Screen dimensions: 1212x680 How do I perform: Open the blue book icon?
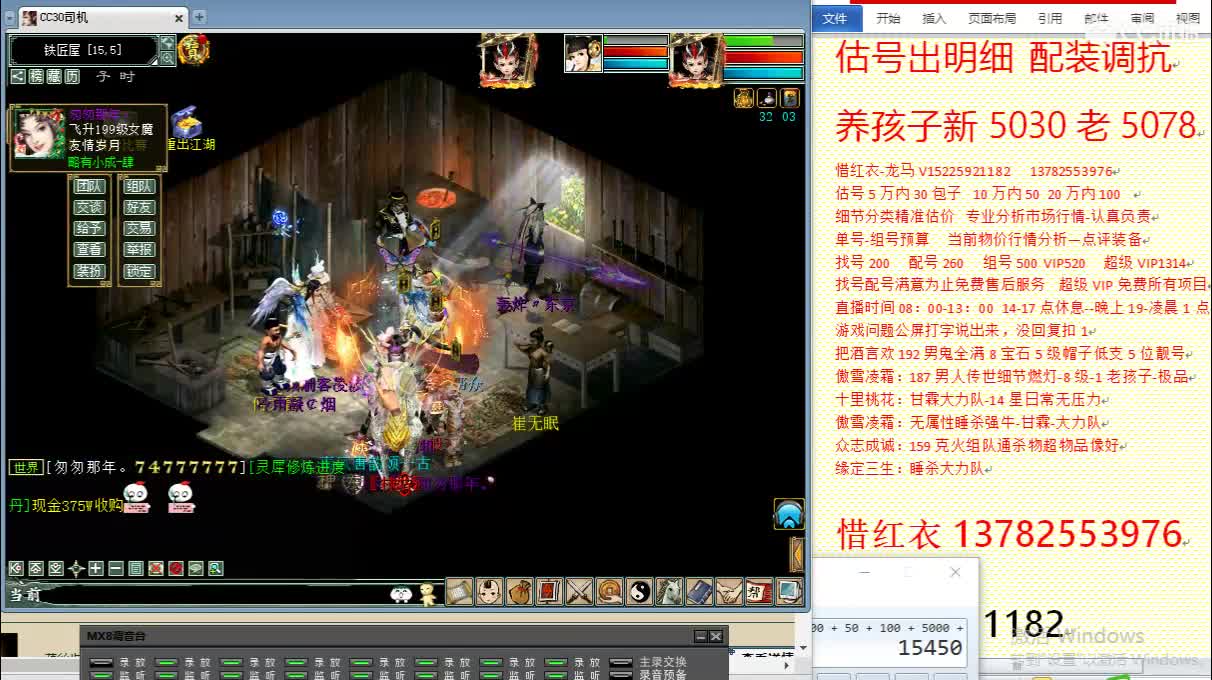(x=699, y=591)
